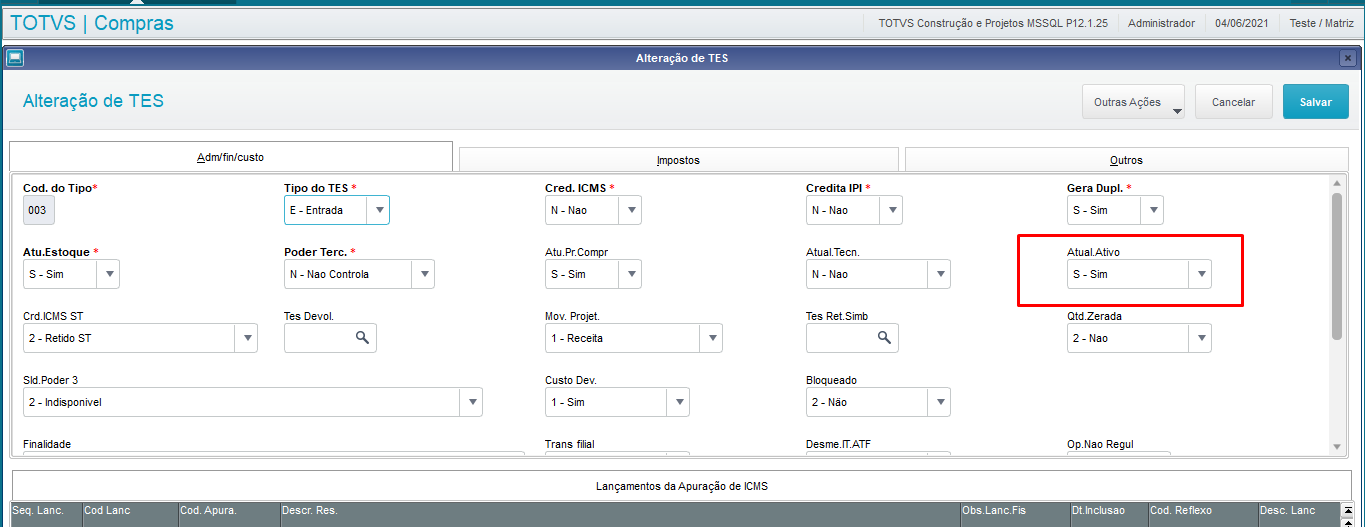Open the Atual.Ativo dropdown

tap(1200, 274)
